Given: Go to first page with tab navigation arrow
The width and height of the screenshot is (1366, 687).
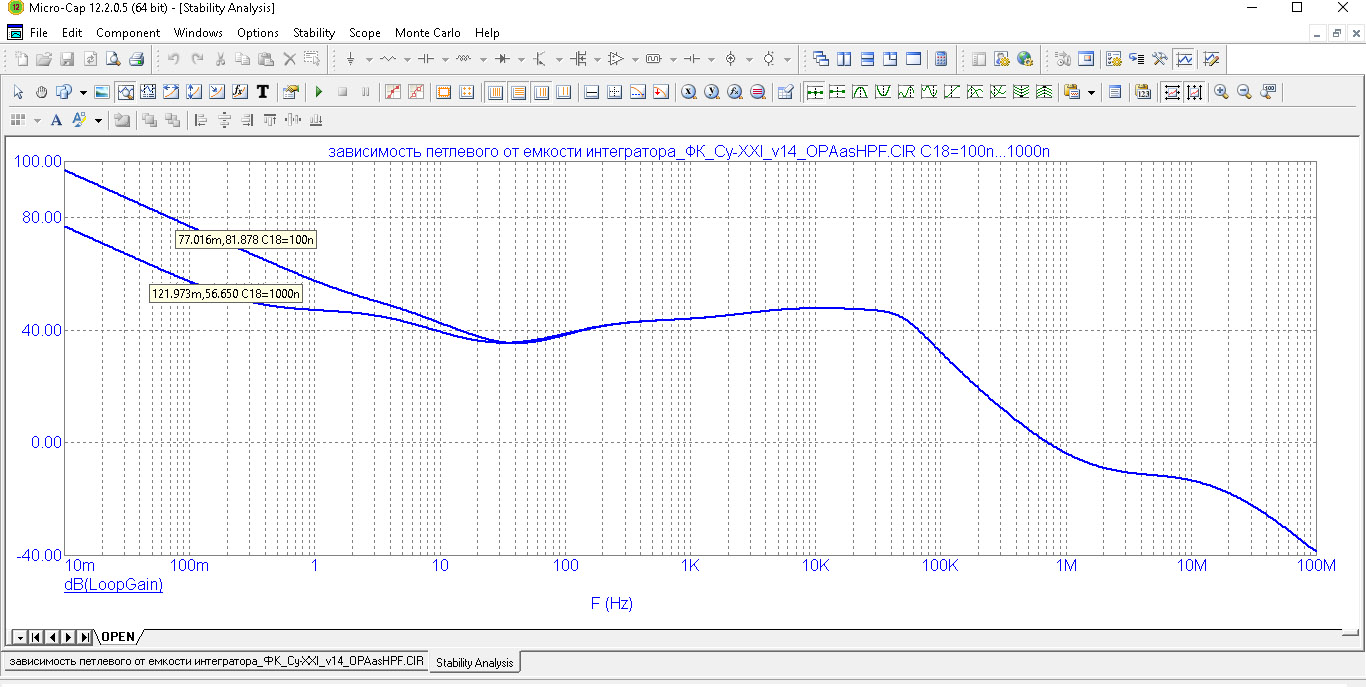Looking at the screenshot, I should point(36,637).
